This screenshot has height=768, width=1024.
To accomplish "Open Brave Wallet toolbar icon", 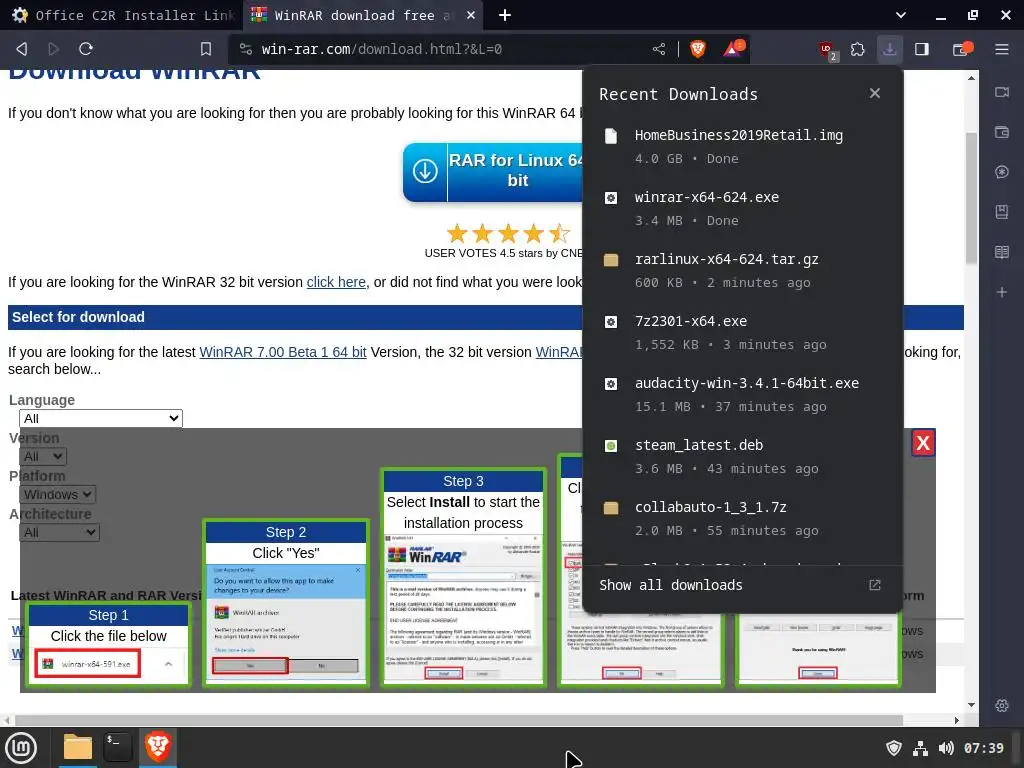I will pyautogui.click(x=963, y=49).
